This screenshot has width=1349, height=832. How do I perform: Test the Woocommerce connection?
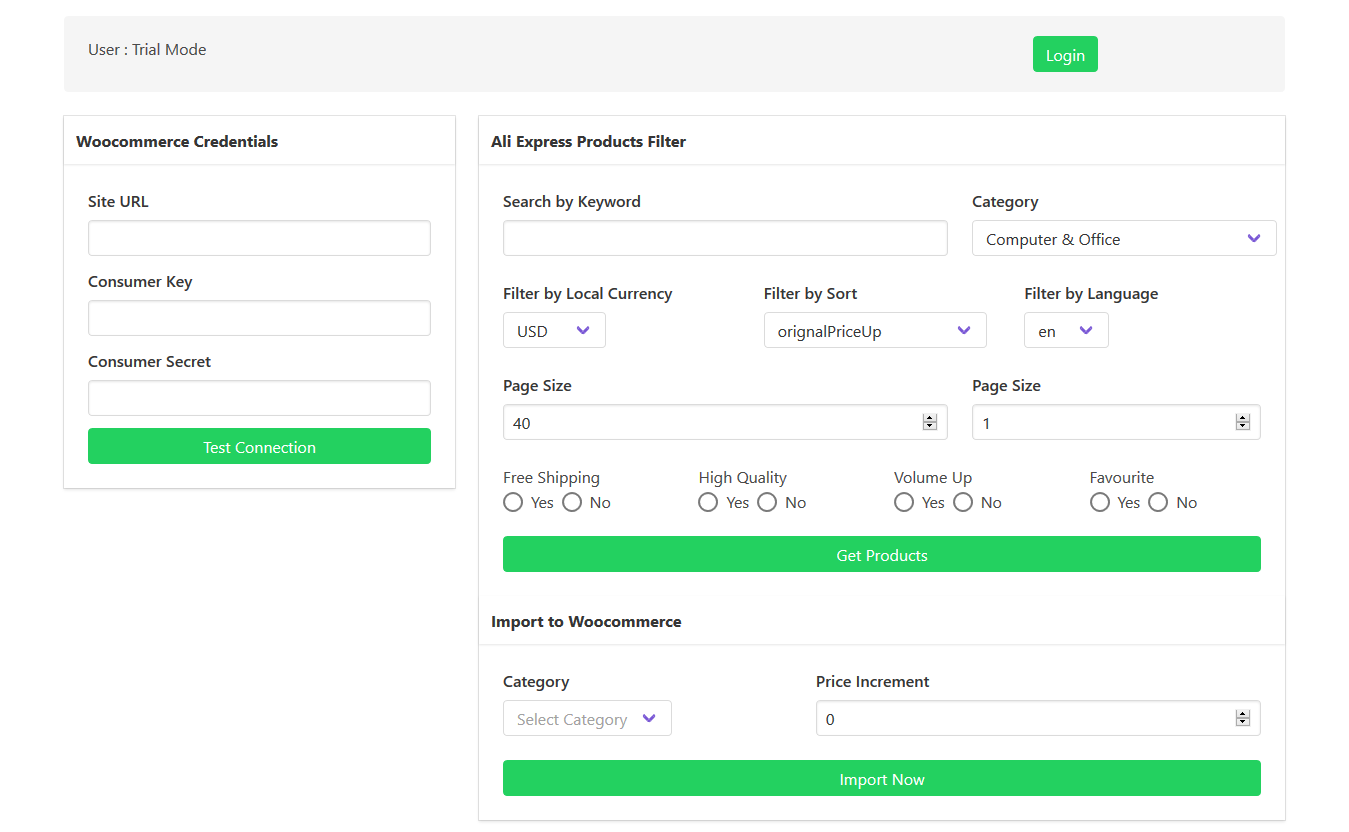(x=259, y=446)
